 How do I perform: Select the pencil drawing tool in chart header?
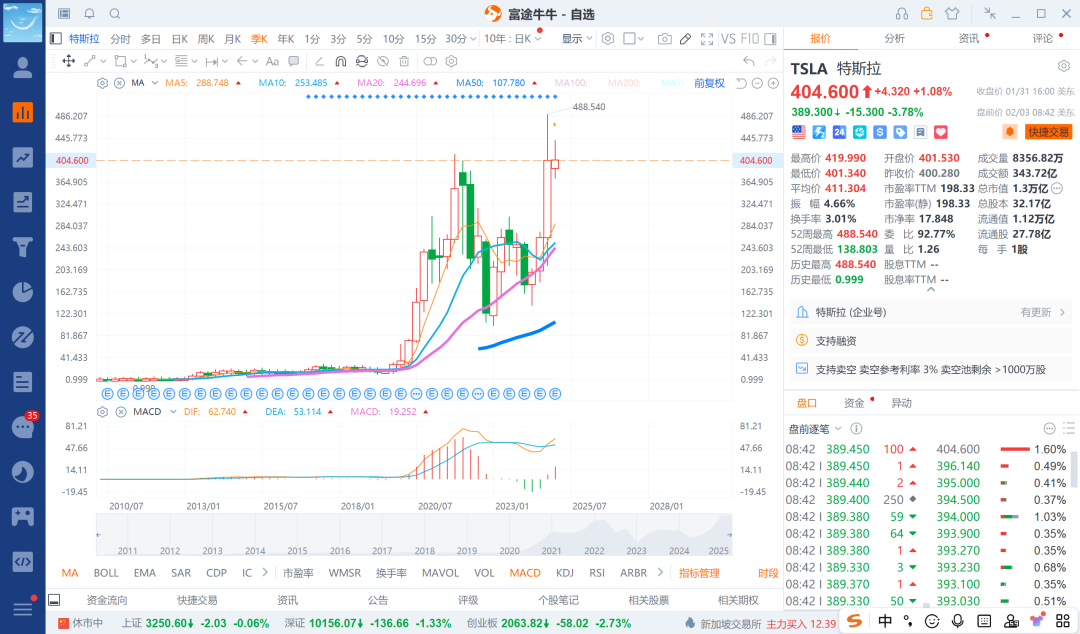point(685,39)
